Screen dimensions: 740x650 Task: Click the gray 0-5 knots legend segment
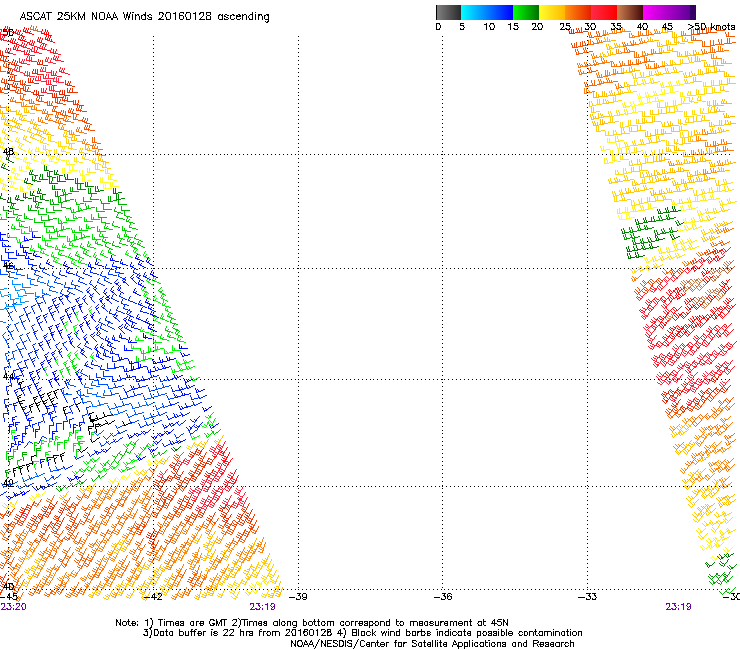click(448, 12)
